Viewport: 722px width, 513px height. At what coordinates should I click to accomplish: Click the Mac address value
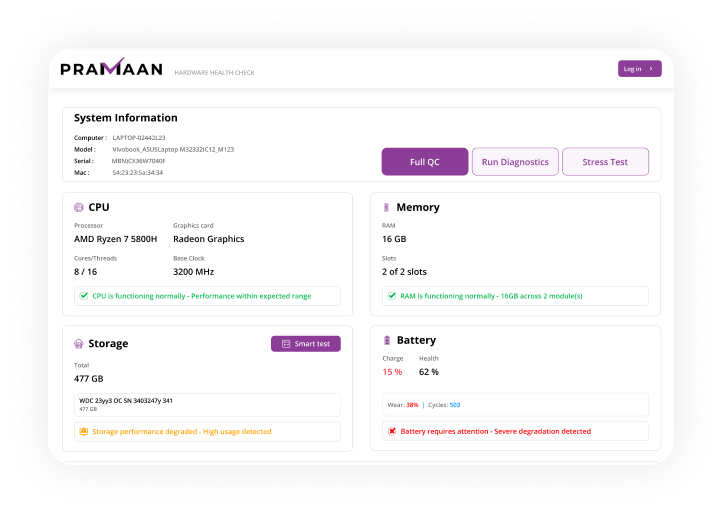pyautogui.click(x=138, y=173)
